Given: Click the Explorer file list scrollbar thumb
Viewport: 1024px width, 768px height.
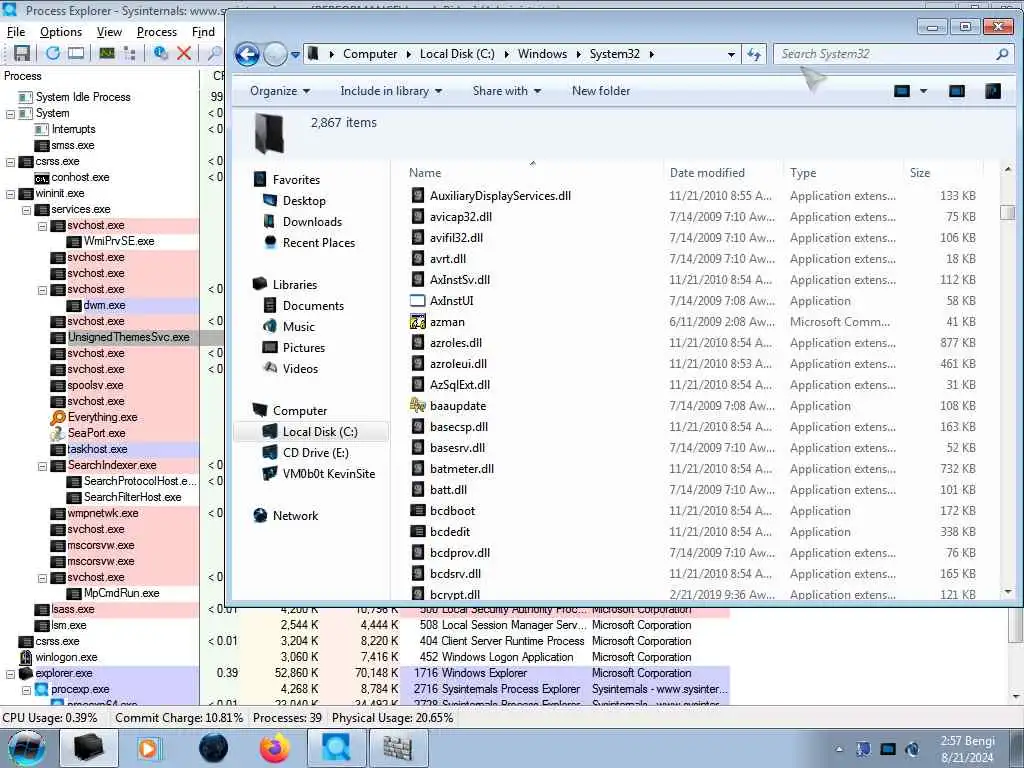Looking at the screenshot, I should [x=1008, y=212].
